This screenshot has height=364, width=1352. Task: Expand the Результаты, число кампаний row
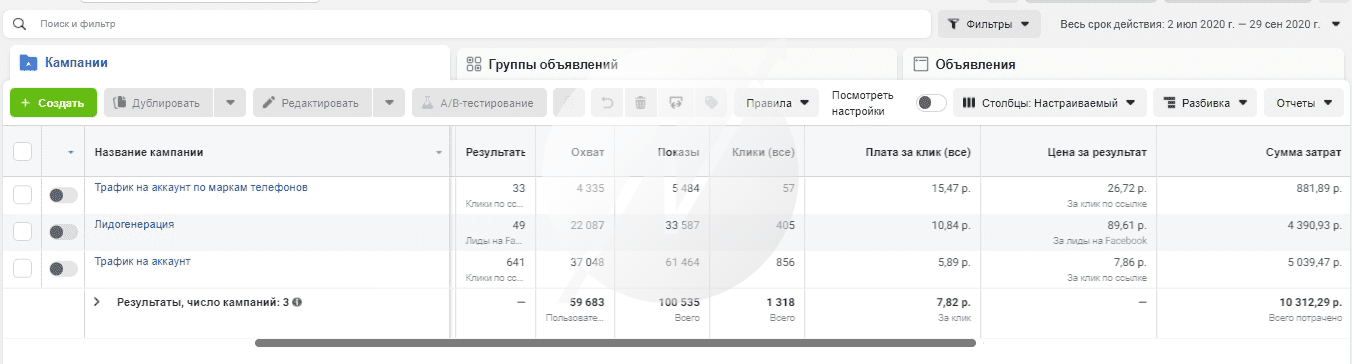coord(97,301)
